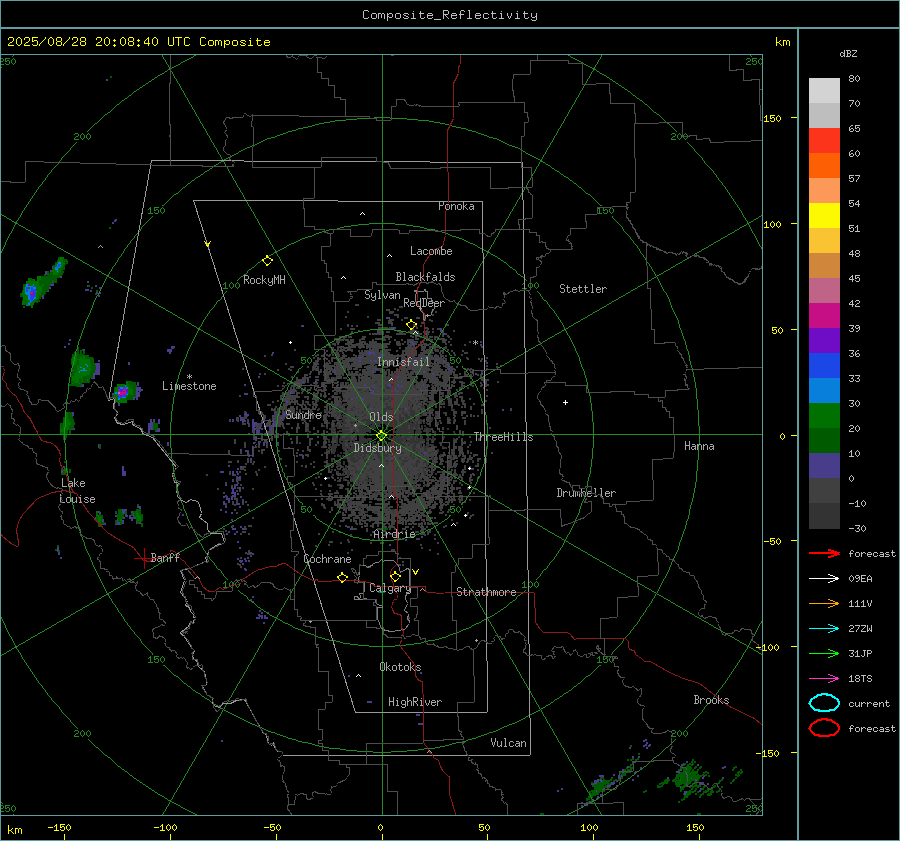Click the green 31JP arrow legend icon

[824, 653]
